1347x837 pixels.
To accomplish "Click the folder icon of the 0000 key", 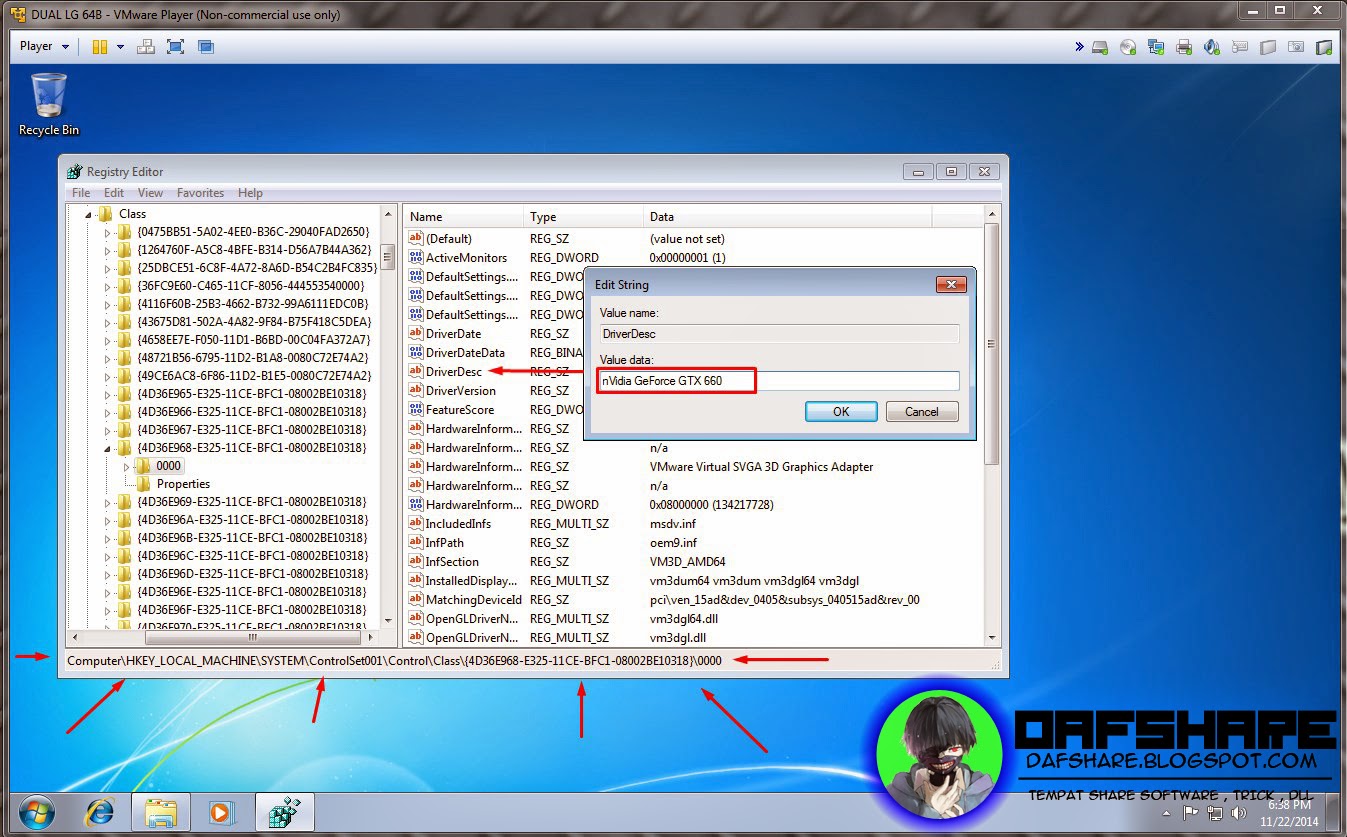I will [x=143, y=466].
